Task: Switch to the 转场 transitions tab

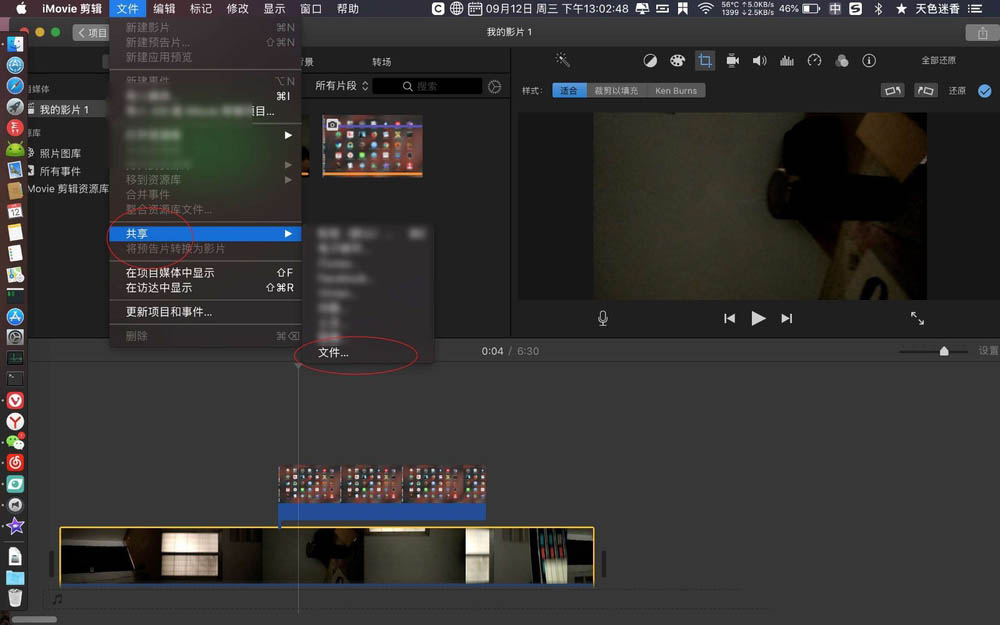Action: tap(381, 62)
